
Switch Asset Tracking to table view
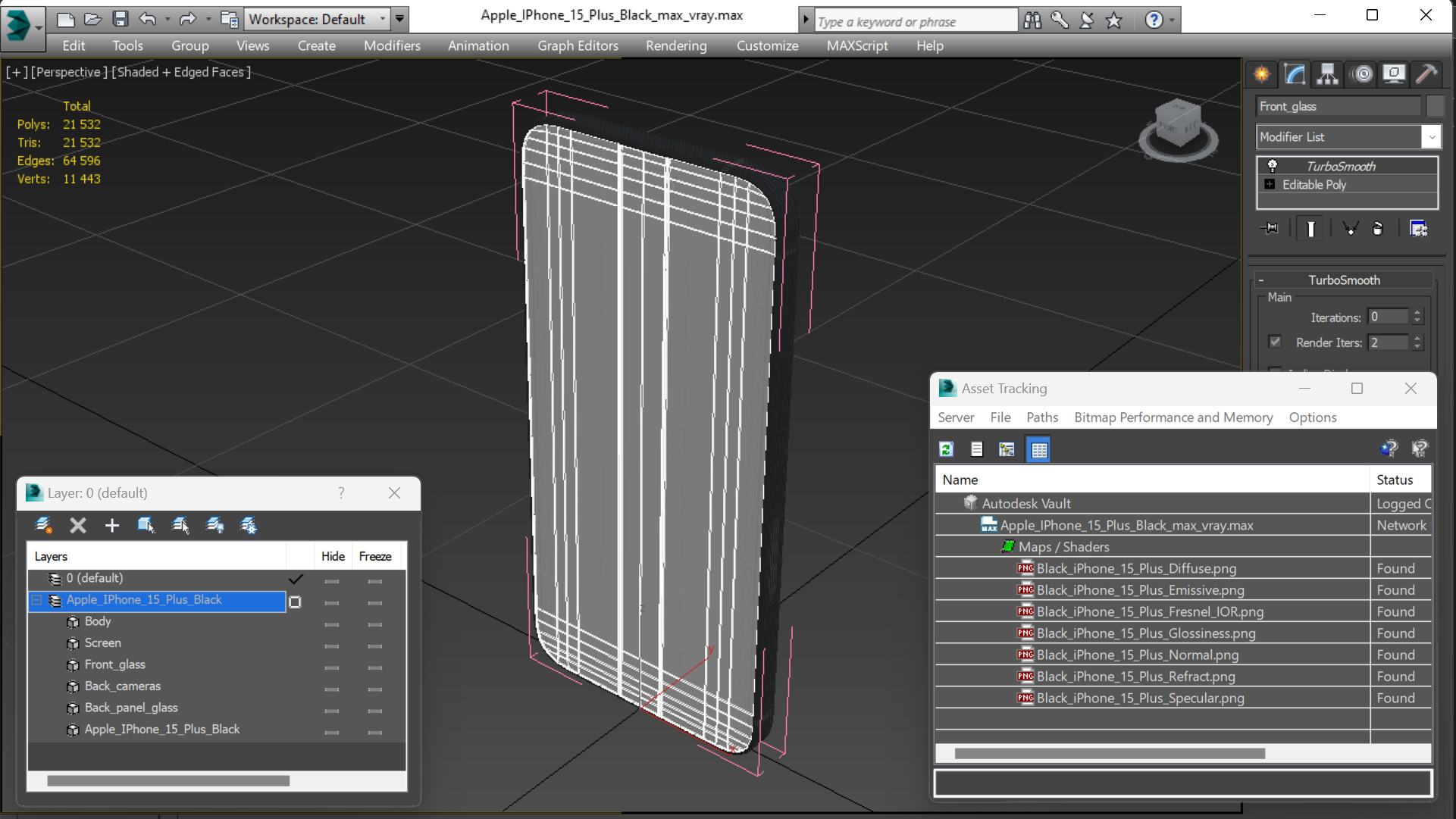coord(1038,449)
